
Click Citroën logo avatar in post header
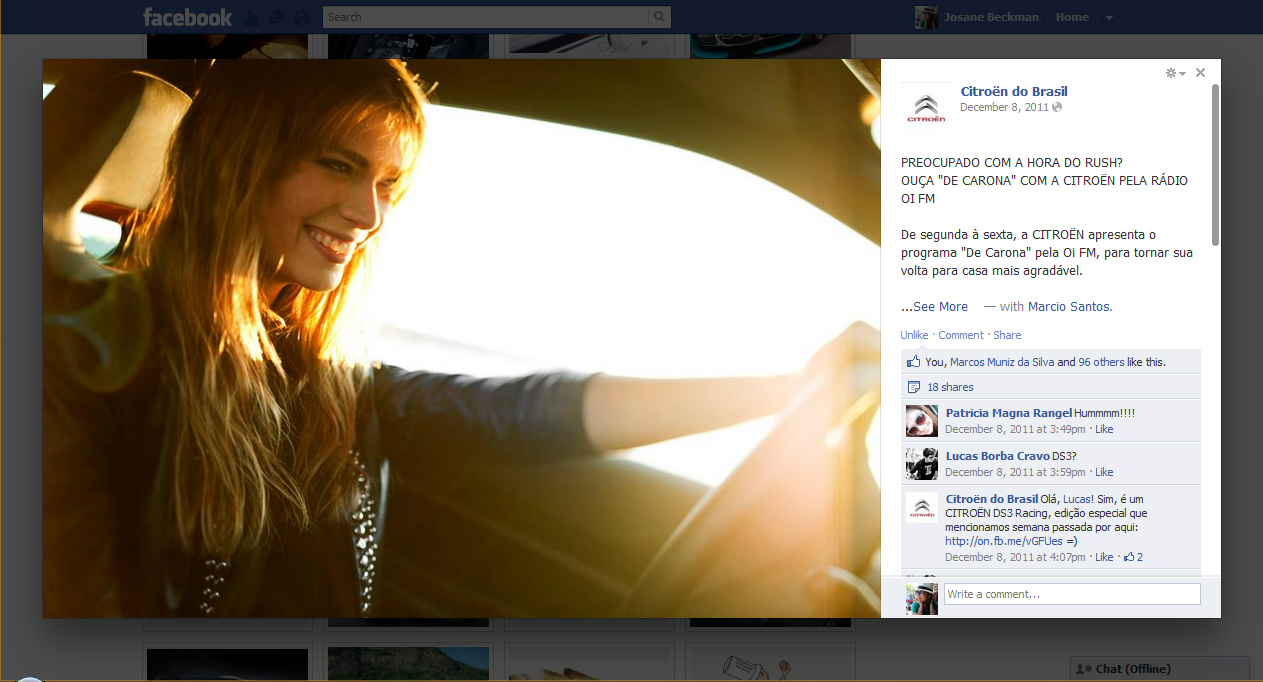point(926,107)
